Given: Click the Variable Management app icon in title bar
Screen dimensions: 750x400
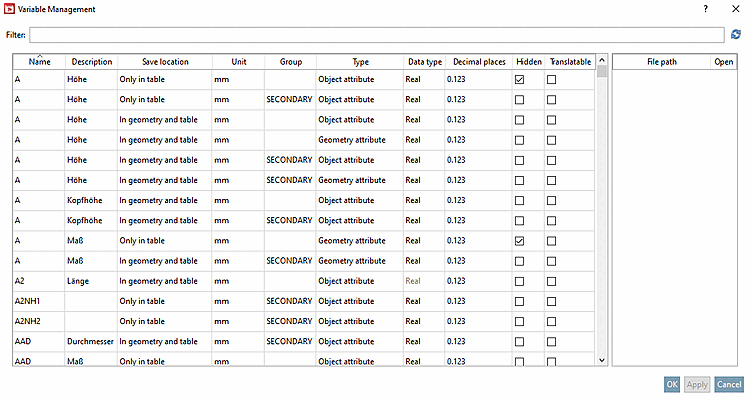Looking at the screenshot, I should (x=9, y=9).
